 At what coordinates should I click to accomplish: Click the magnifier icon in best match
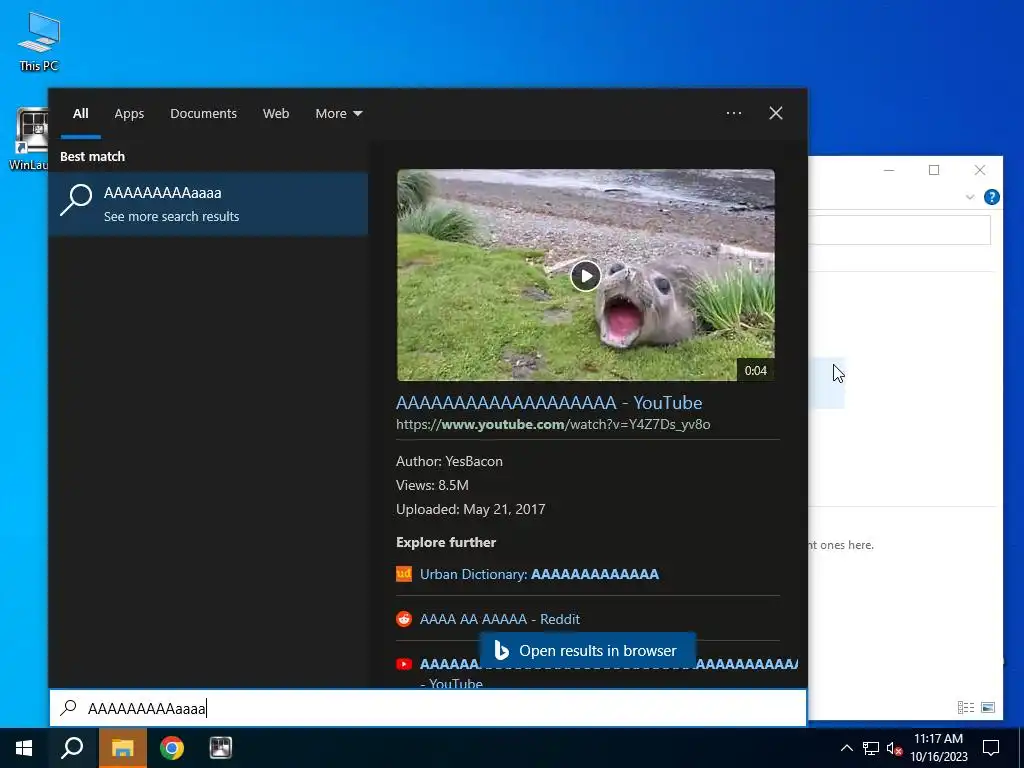pyautogui.click(x=76, y=199)
